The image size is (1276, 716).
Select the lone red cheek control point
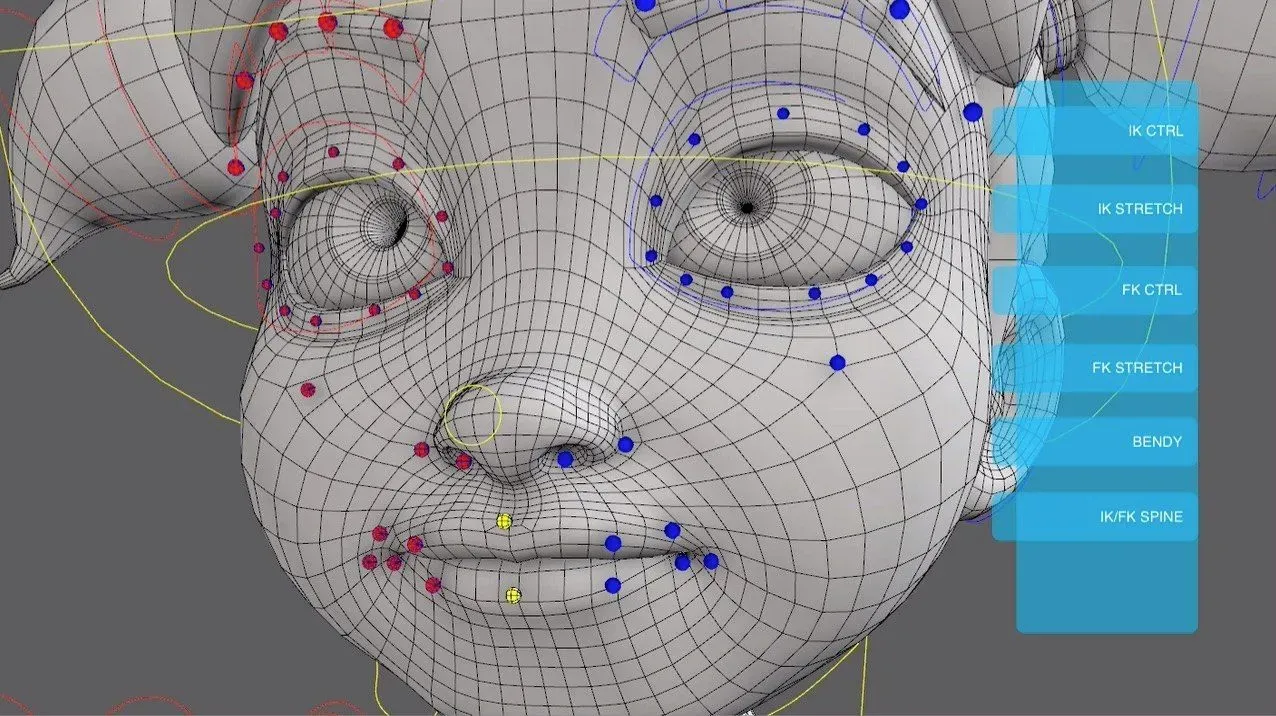[308, 390]
